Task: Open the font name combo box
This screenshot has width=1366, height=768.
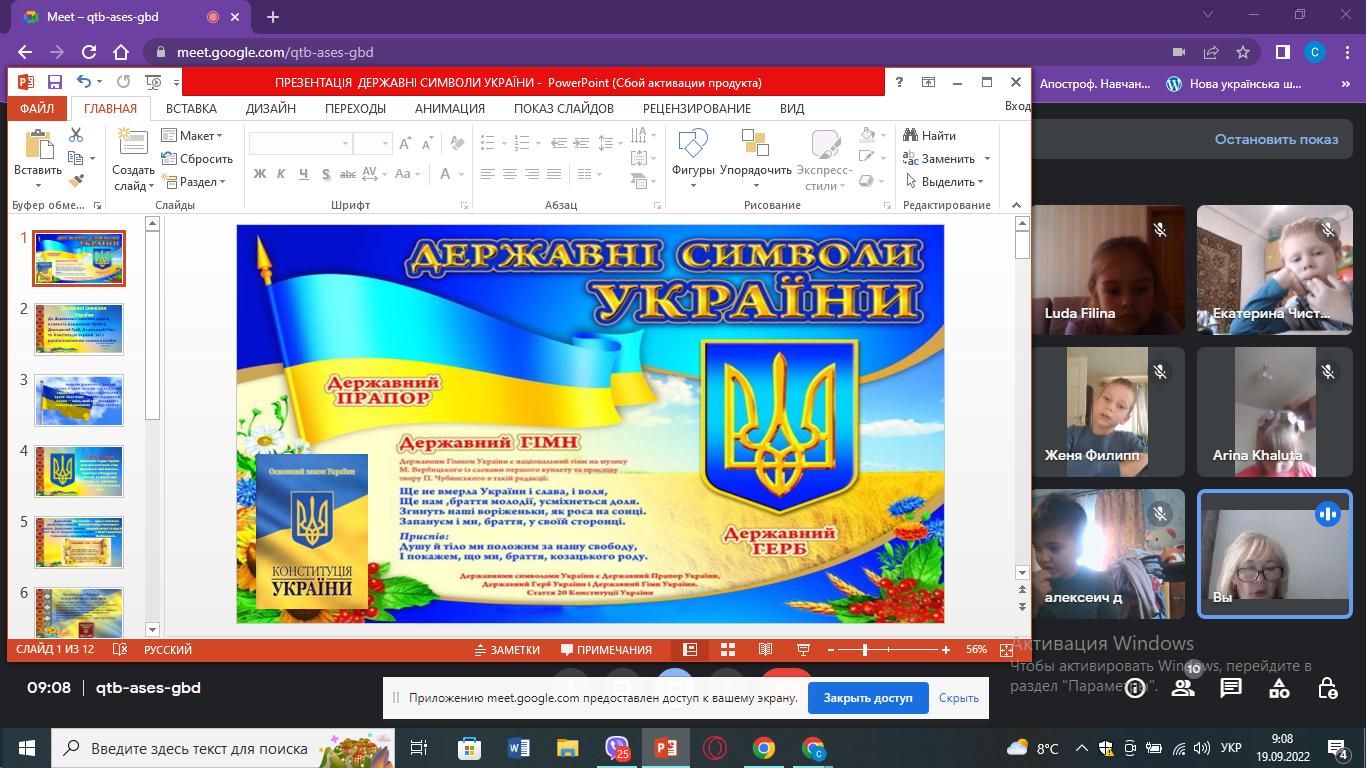Action: pos(300,144)
